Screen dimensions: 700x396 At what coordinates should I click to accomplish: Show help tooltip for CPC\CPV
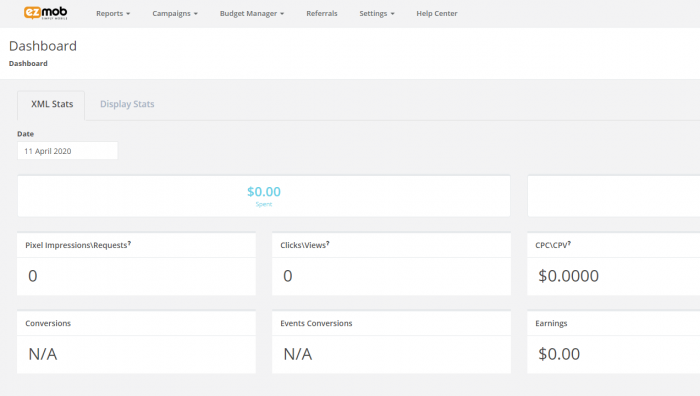569,243
